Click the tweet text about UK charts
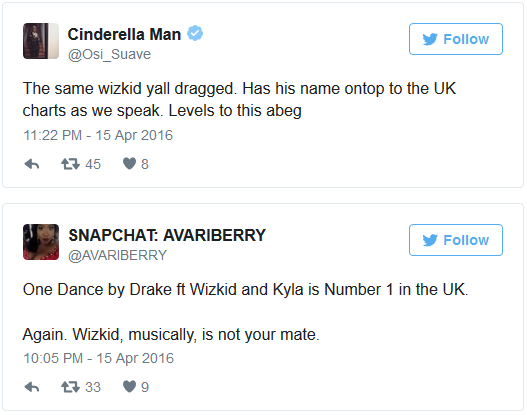This screenshot has width=527, height=415. pos(239,99)
